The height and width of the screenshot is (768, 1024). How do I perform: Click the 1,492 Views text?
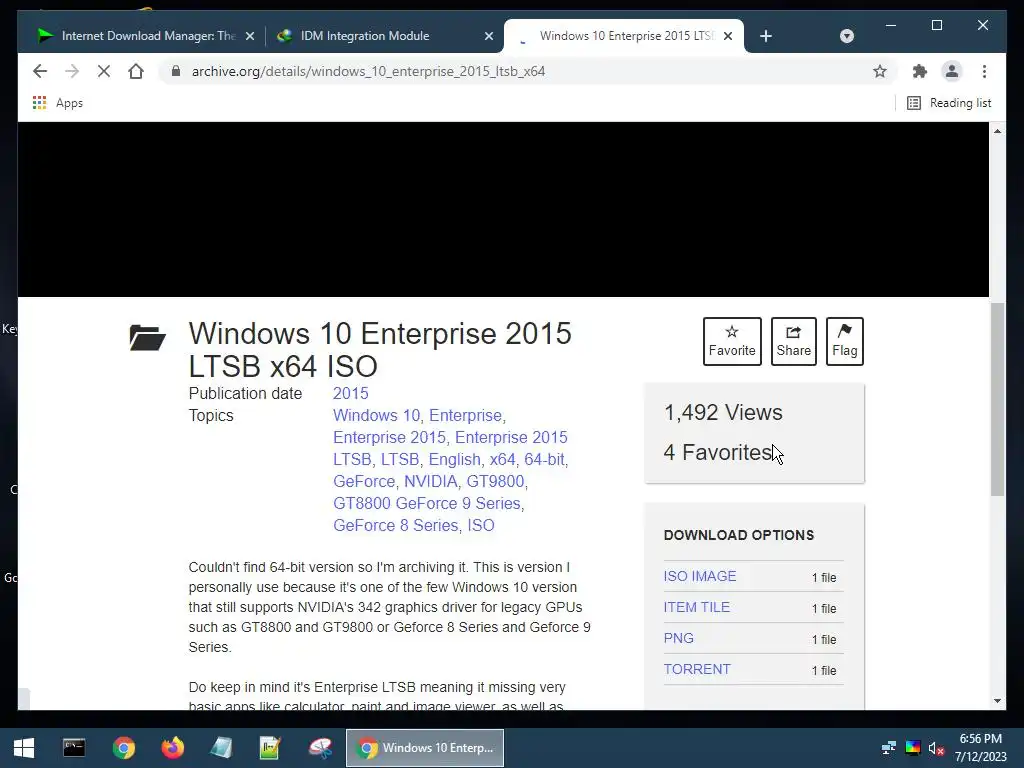[x=723, y=413]
